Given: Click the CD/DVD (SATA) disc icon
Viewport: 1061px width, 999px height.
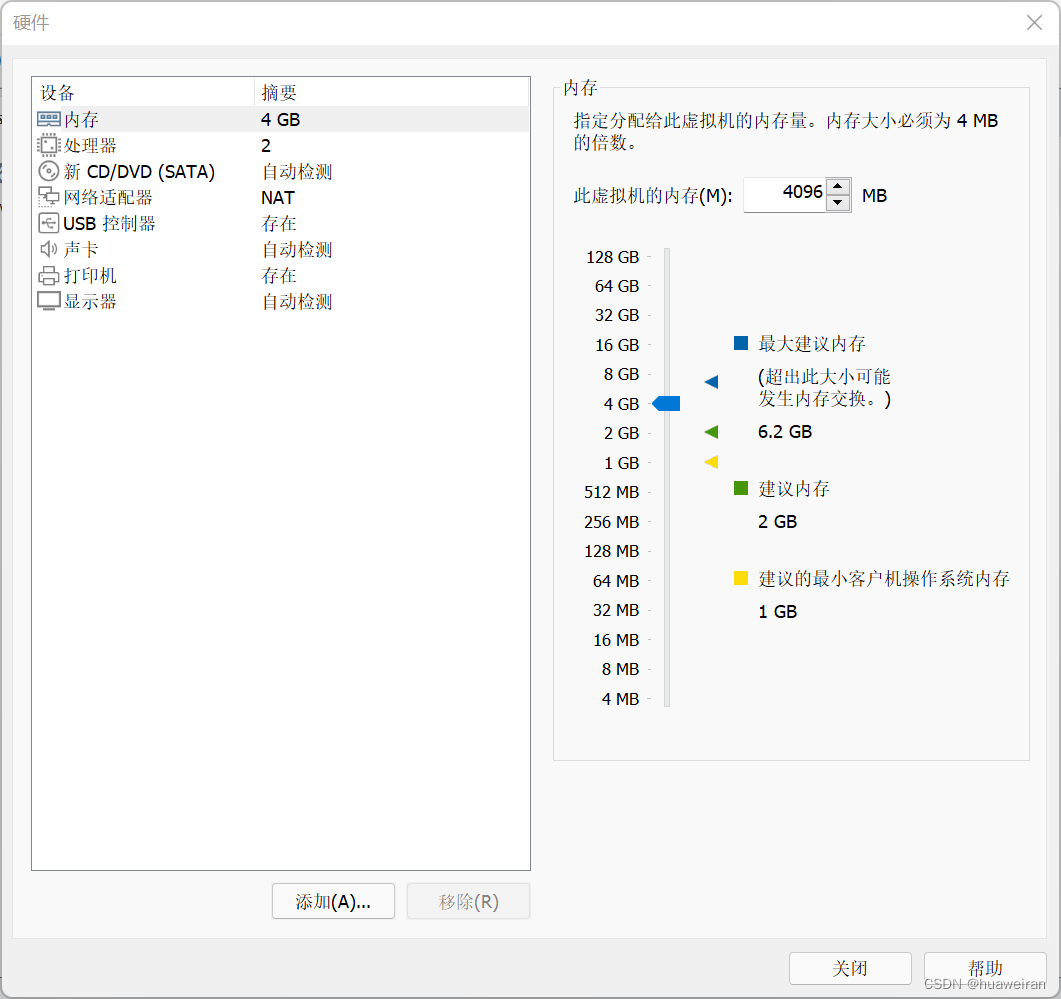Looking at the screenshot, I should (x=49, y=171).
